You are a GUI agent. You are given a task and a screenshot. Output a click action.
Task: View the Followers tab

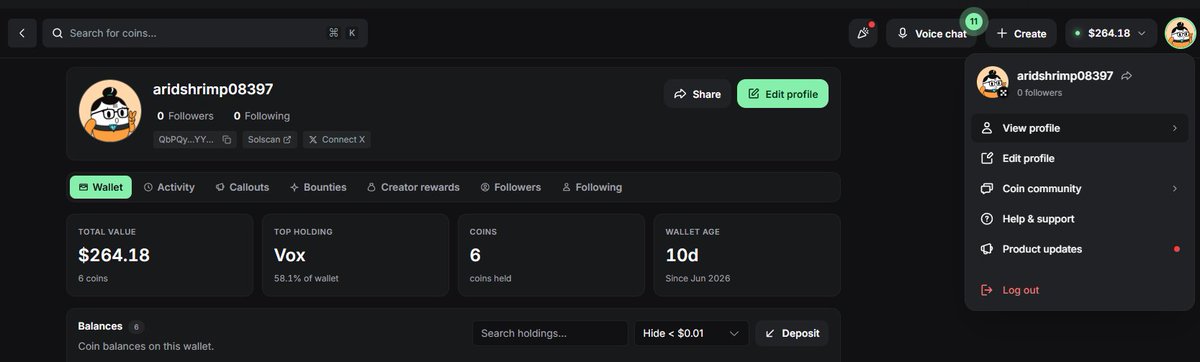[510, 187]
